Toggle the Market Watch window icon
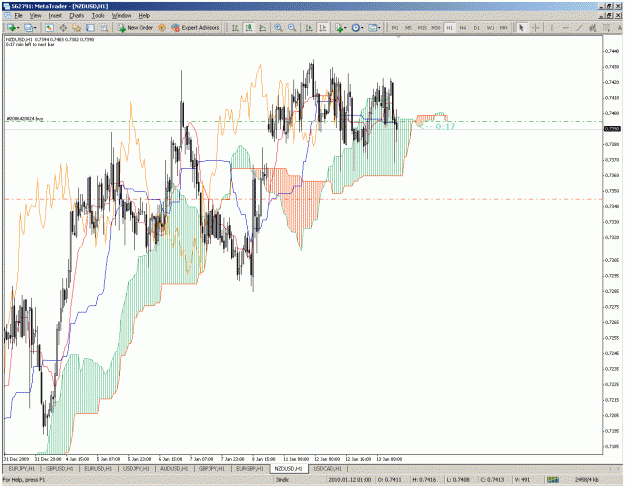 tap(49, 28)
